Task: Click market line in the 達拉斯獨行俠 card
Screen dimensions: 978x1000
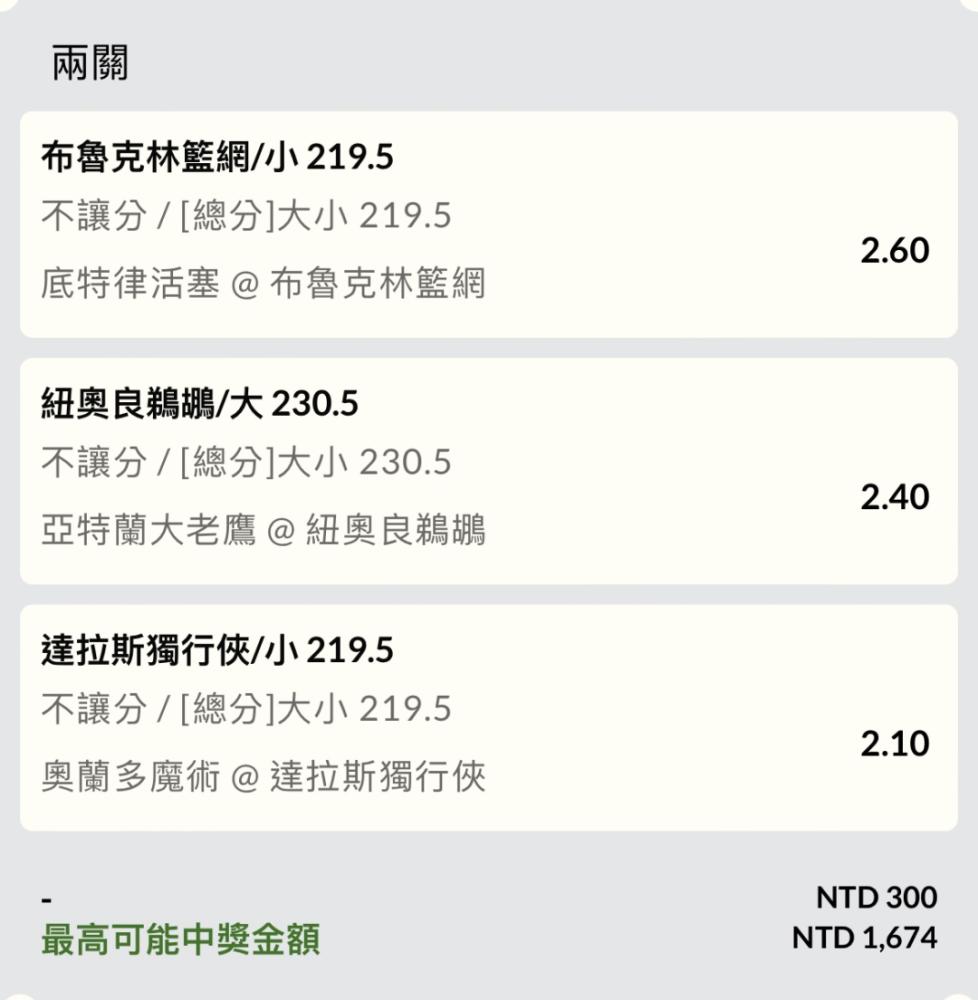Action: pos(246,709)
